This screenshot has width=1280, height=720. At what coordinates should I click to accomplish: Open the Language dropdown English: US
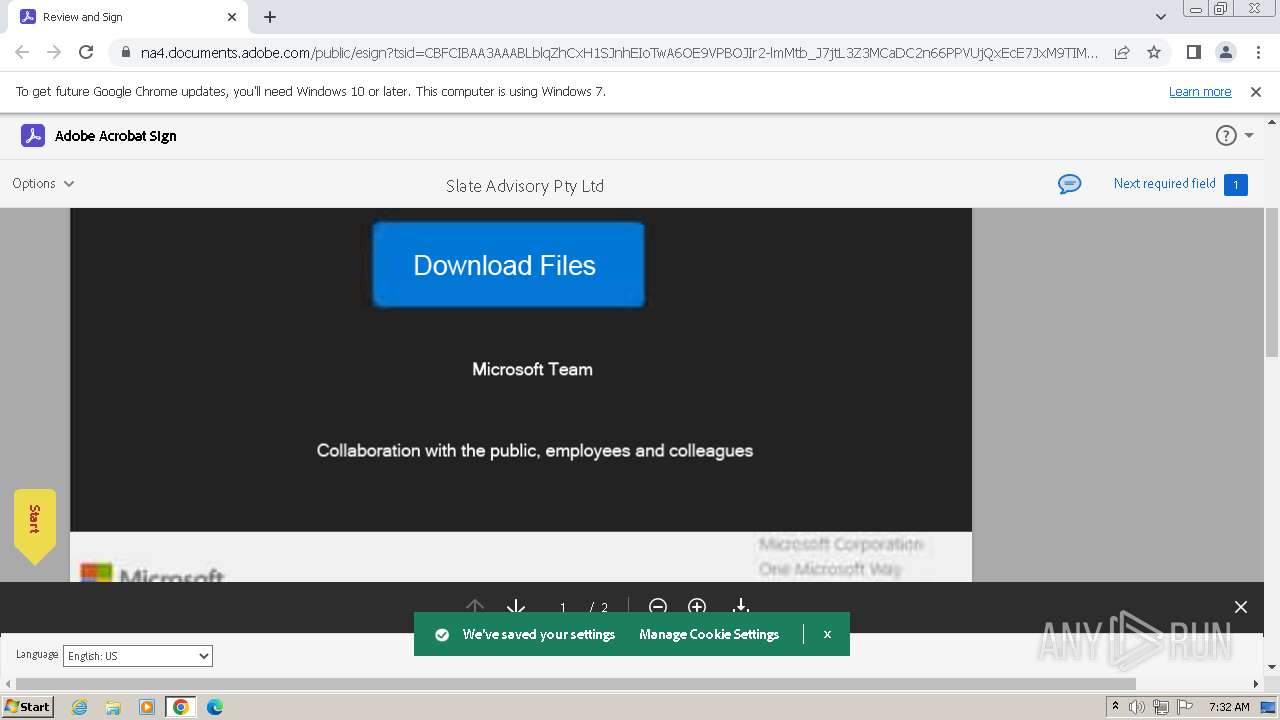[138, 656]
